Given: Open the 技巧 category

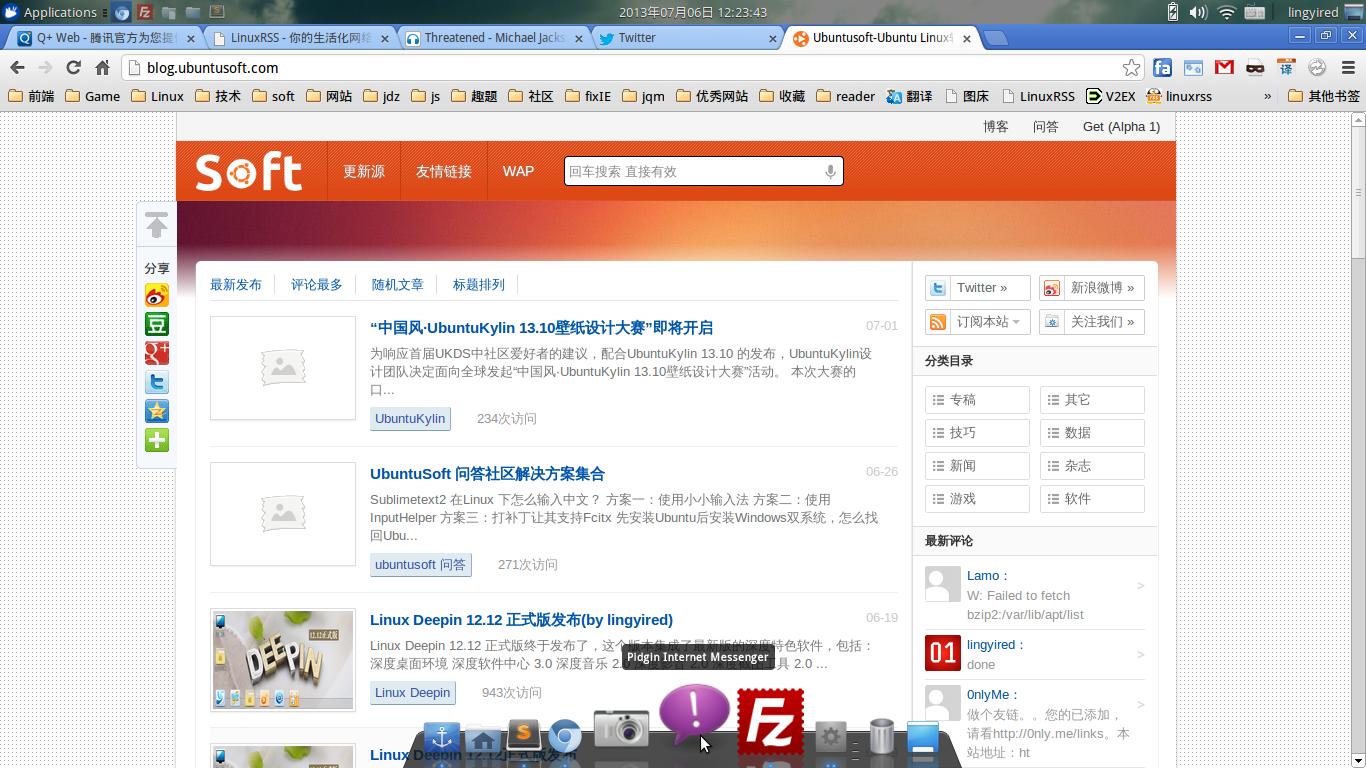Looking at the screenshot, I should 977,433.
